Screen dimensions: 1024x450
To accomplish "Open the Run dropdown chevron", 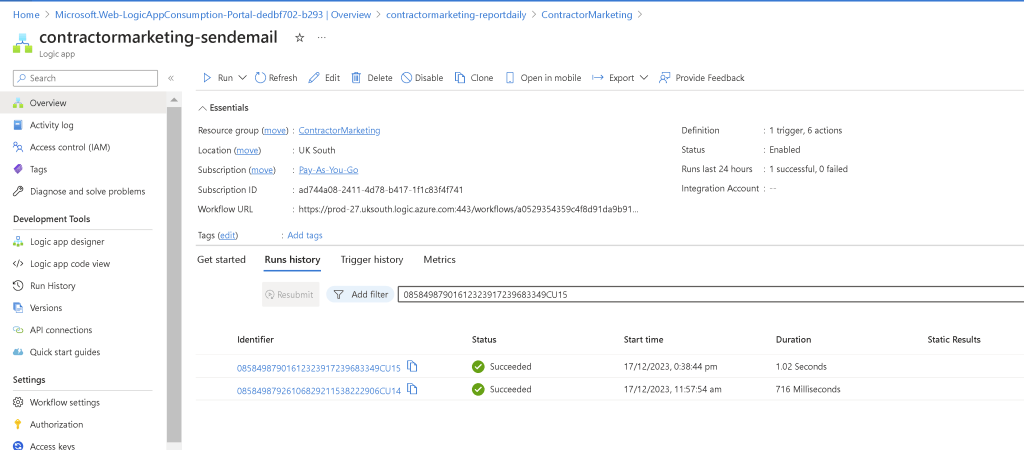I will [x=242, y=78].
